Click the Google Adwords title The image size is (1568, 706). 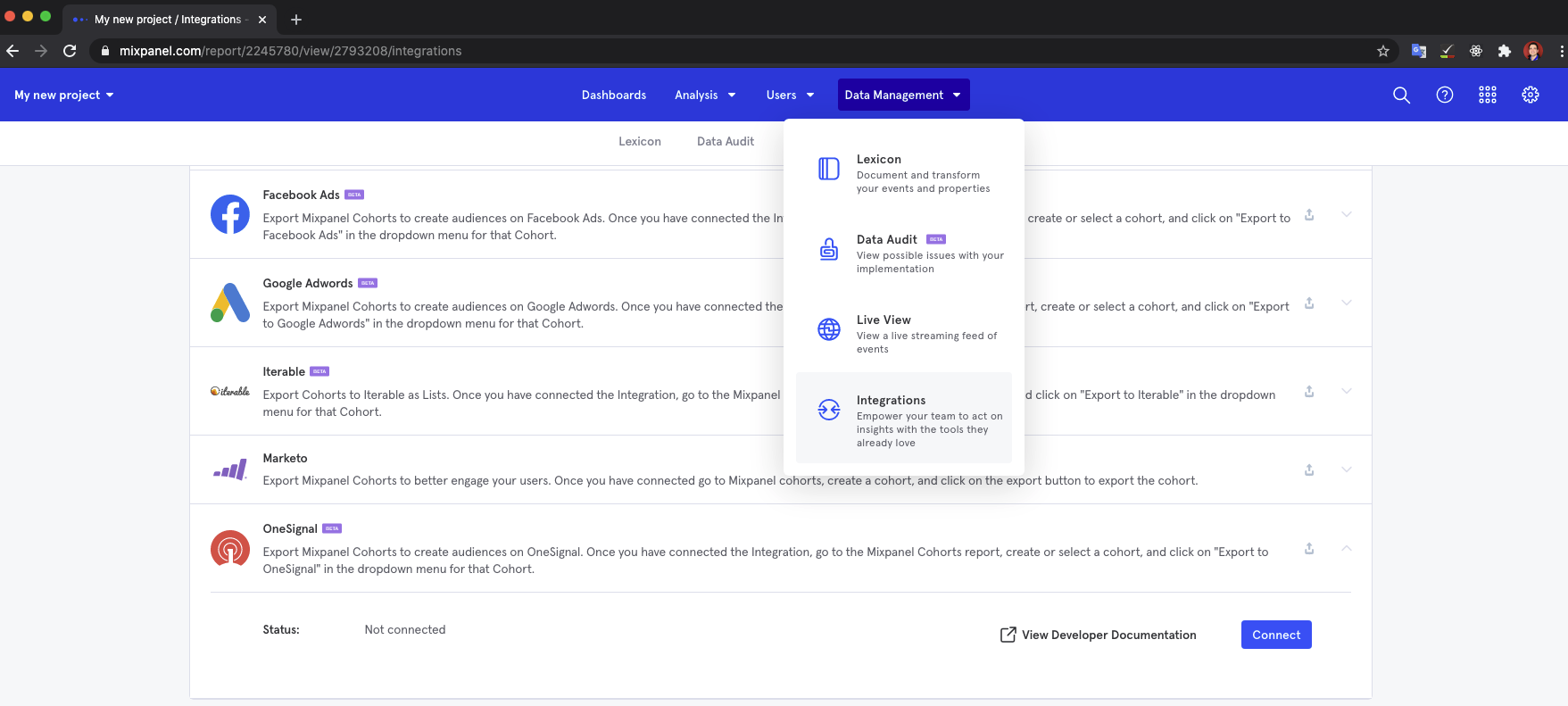pos(308,283)
